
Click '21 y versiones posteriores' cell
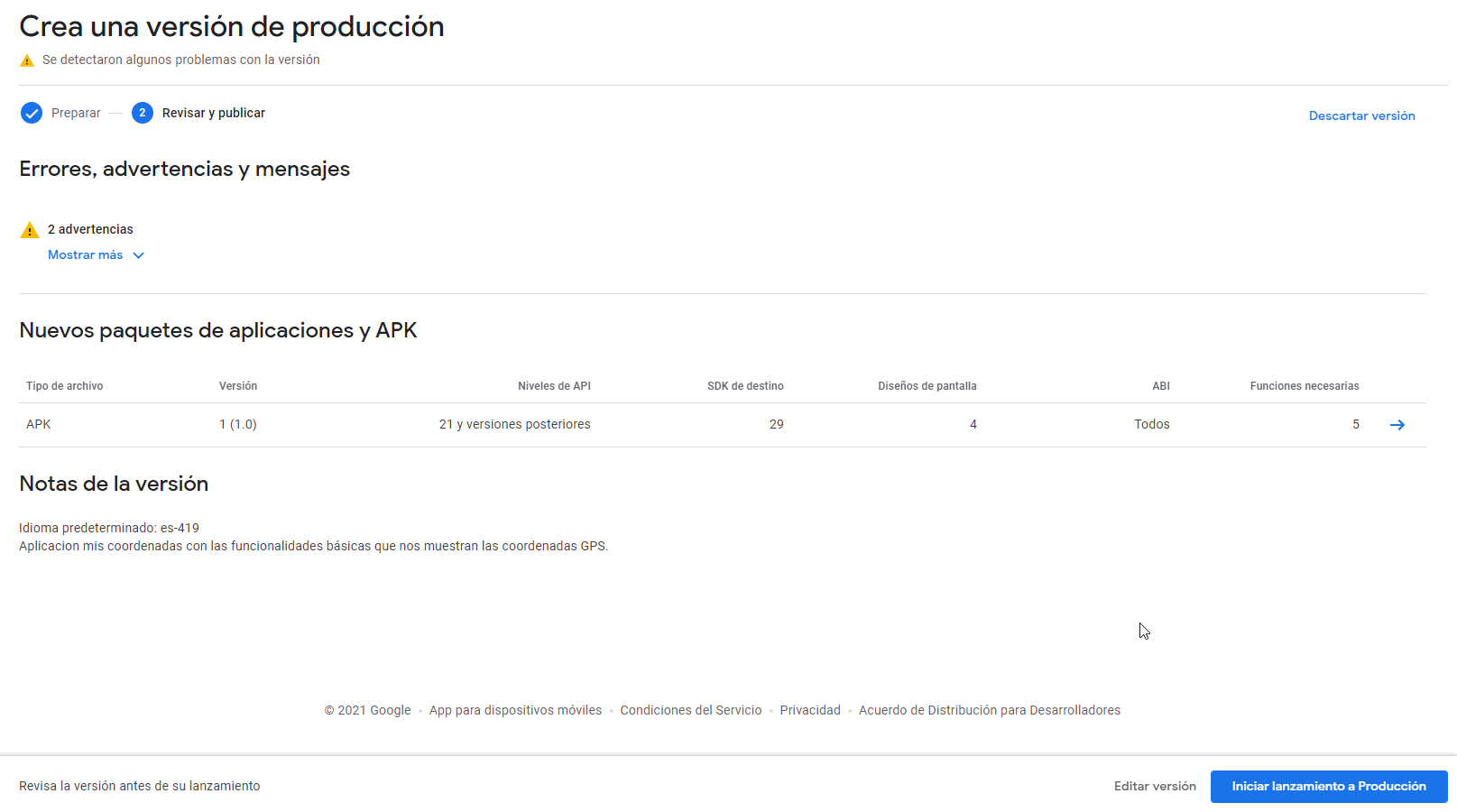point(515,424)
